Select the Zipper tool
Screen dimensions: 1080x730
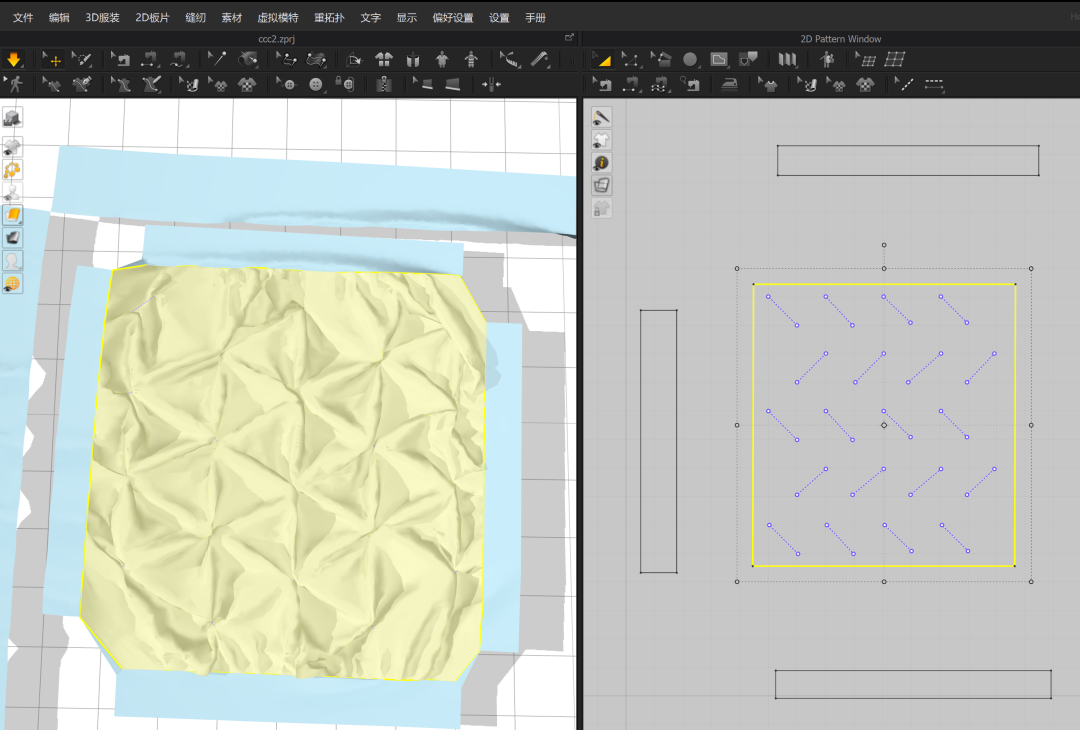[x=384, y=85]
